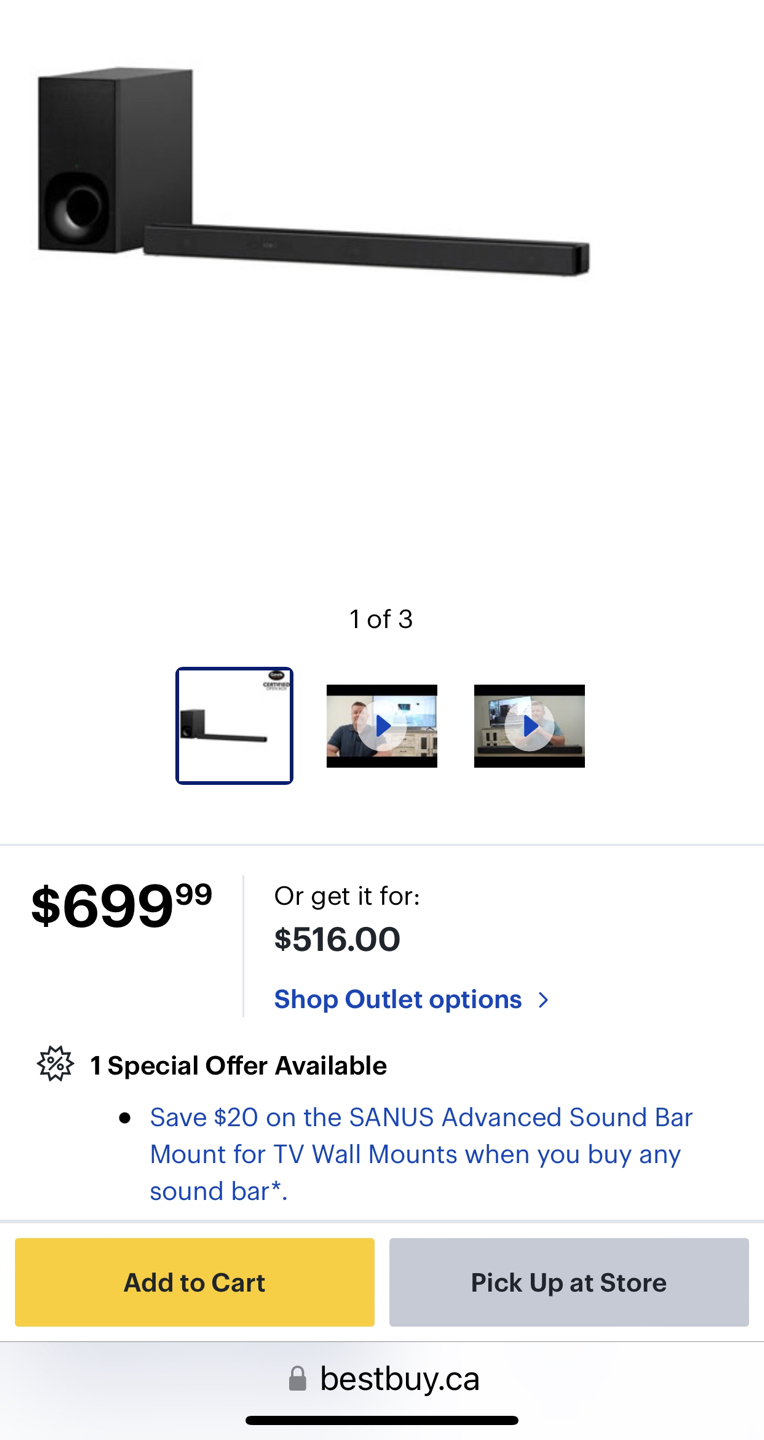Click the $699.99 regular price
The image size is (764, 1440).
pyautogui.click(x=121, y=905)
